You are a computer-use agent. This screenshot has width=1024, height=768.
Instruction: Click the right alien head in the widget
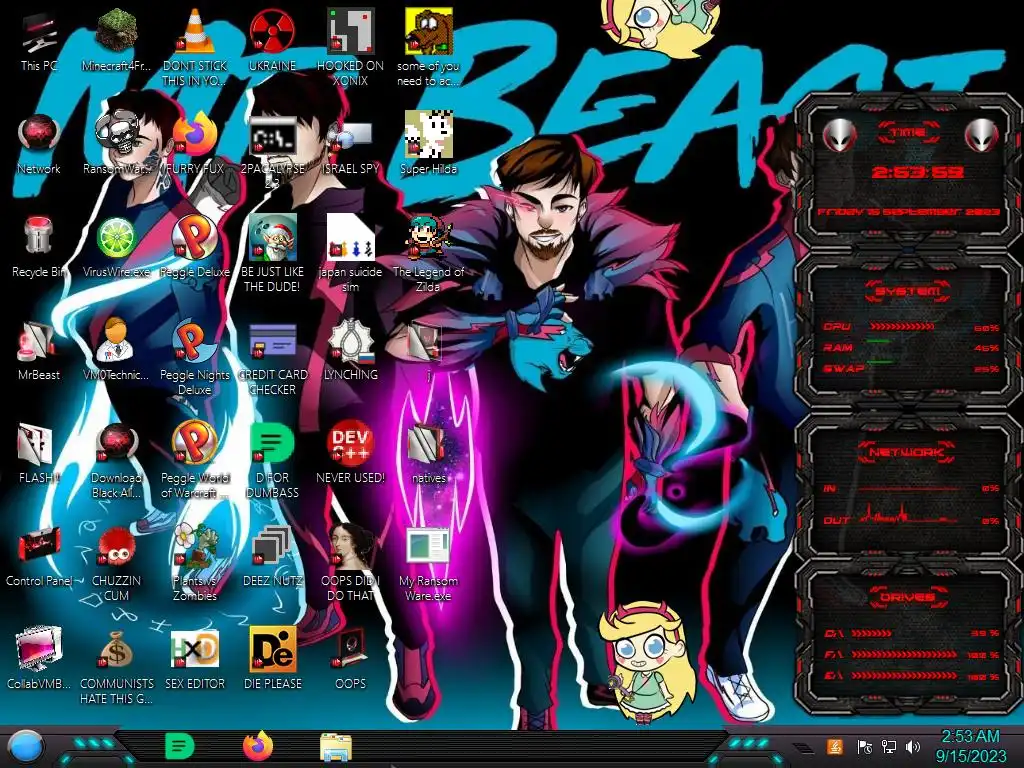pos(982,135)
